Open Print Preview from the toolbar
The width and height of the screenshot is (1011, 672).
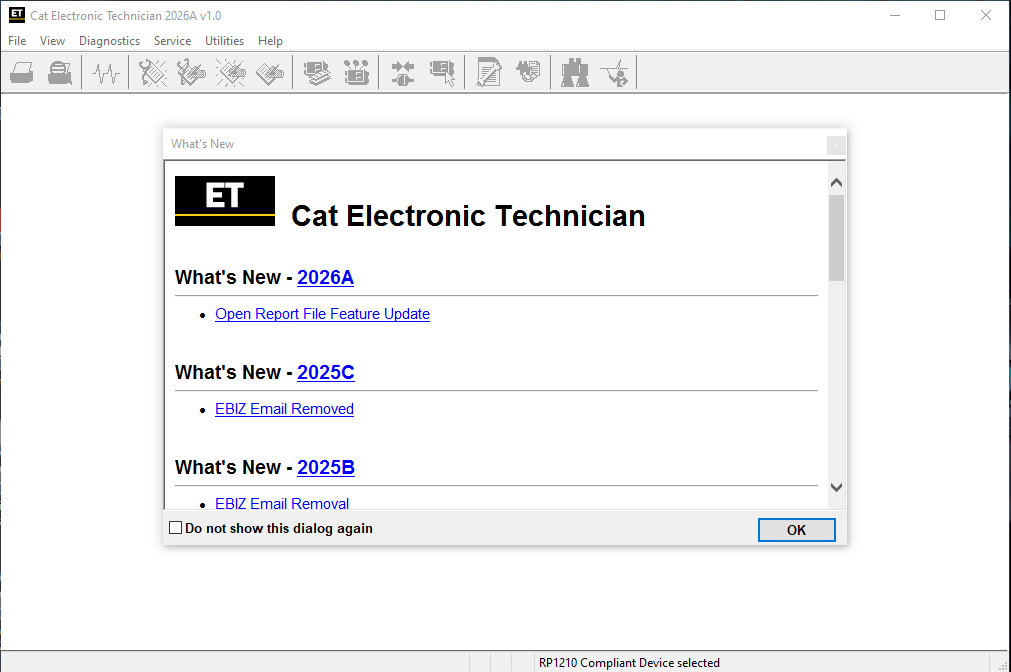[59, 72]
